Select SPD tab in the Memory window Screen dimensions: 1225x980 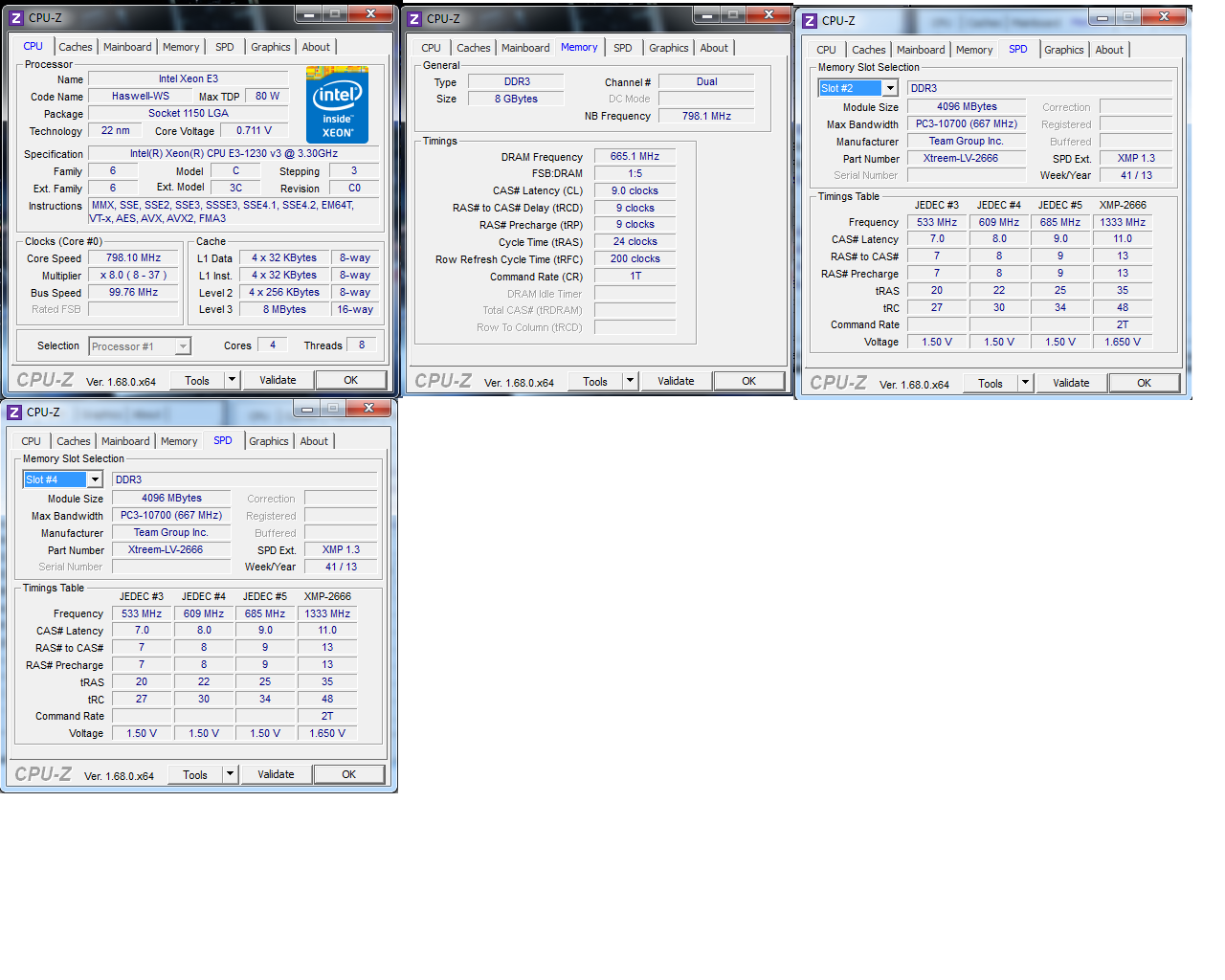click(623, 48)
